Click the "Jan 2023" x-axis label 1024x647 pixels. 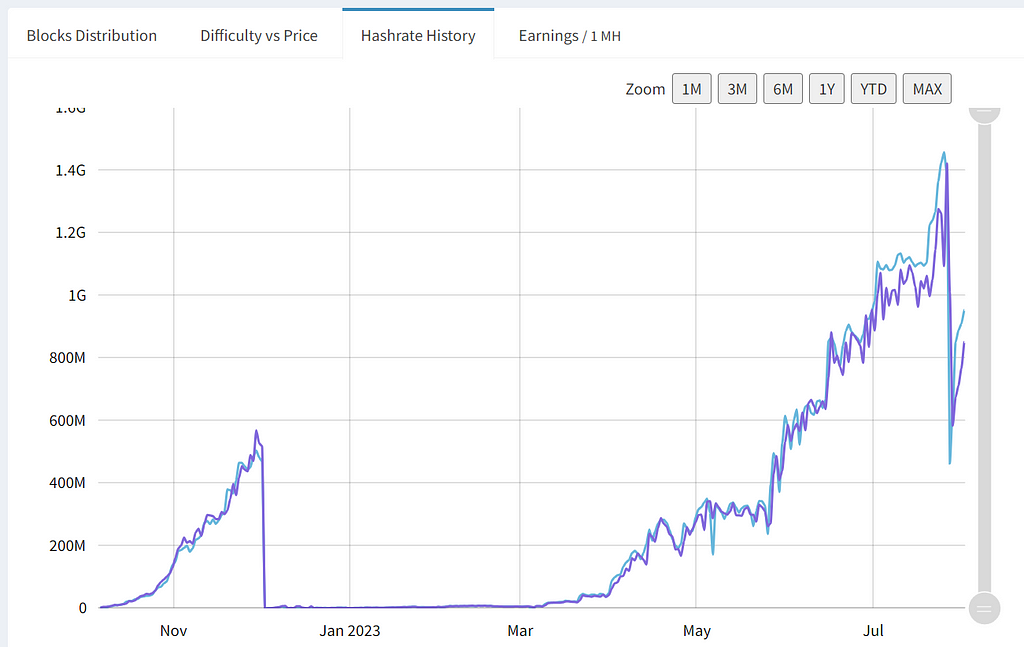[349, 631]
